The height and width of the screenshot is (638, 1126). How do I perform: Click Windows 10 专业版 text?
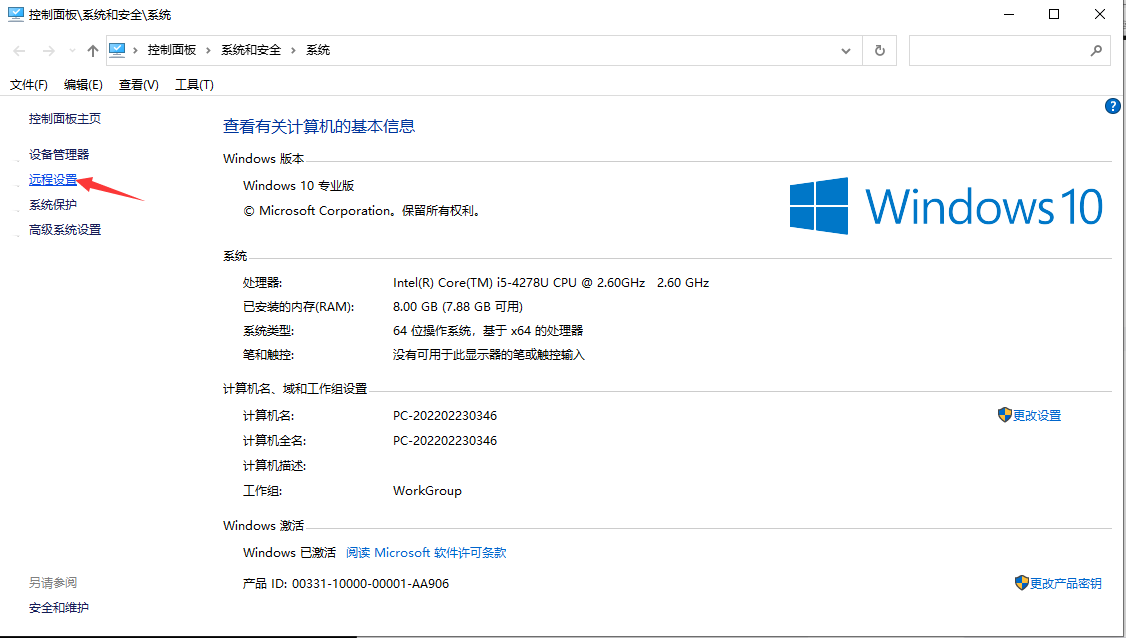coord(299,185)
